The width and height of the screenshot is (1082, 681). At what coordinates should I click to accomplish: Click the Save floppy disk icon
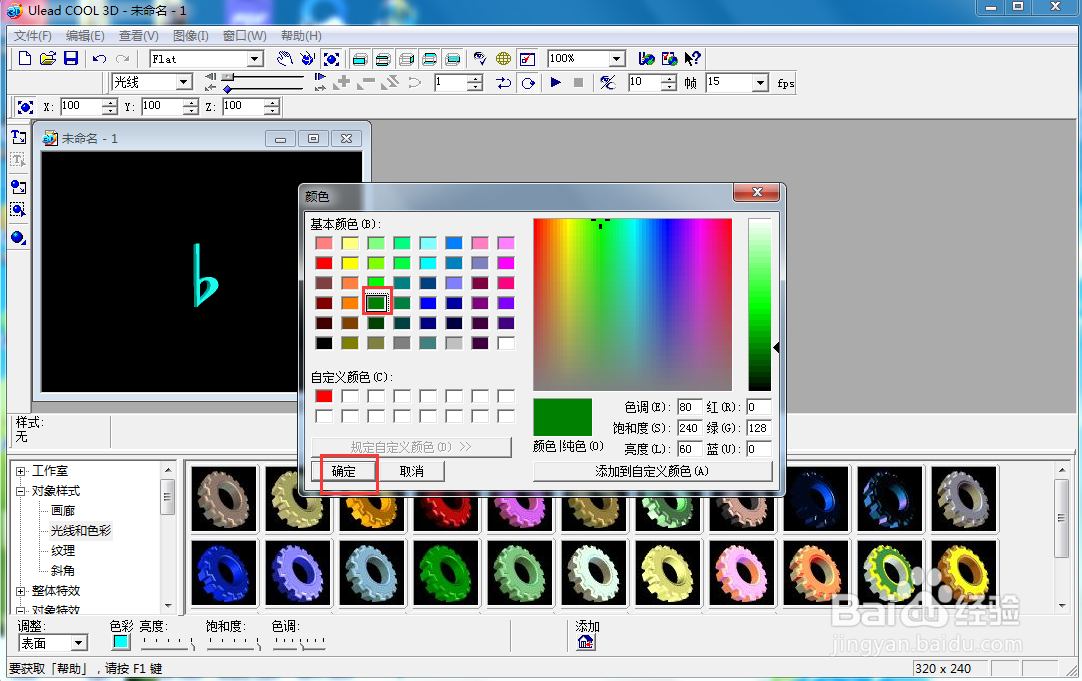(71, 59)
